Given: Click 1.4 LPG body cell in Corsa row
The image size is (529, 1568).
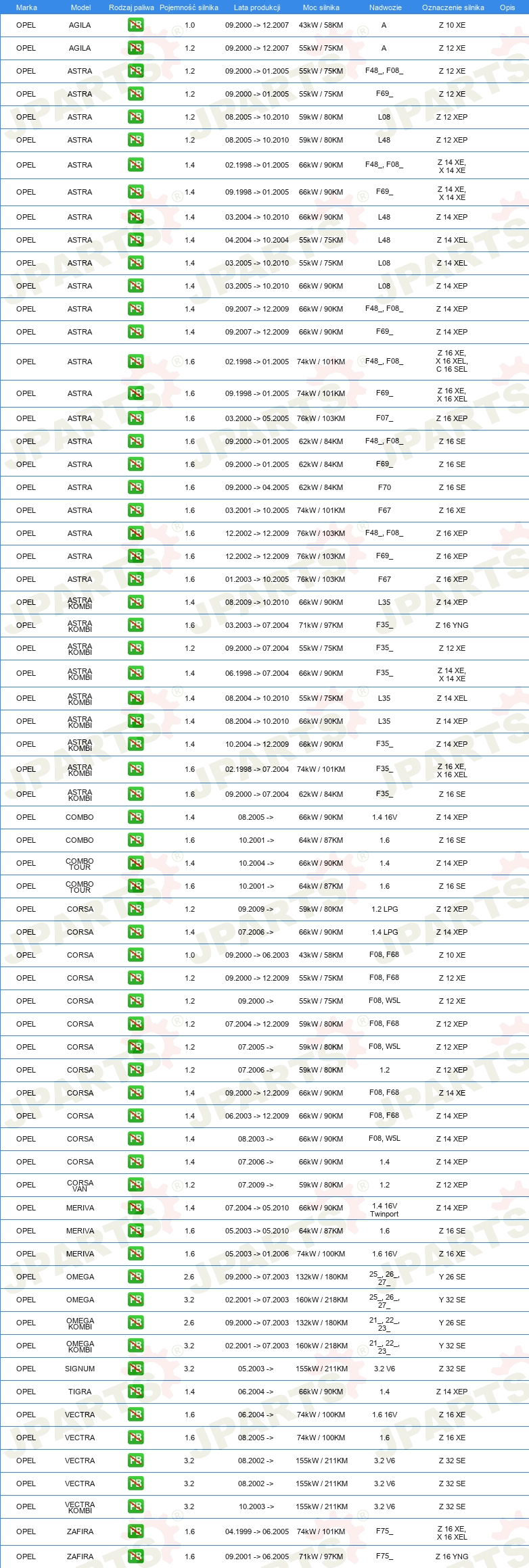Looking at the screenshot, I should coord(384,932).
